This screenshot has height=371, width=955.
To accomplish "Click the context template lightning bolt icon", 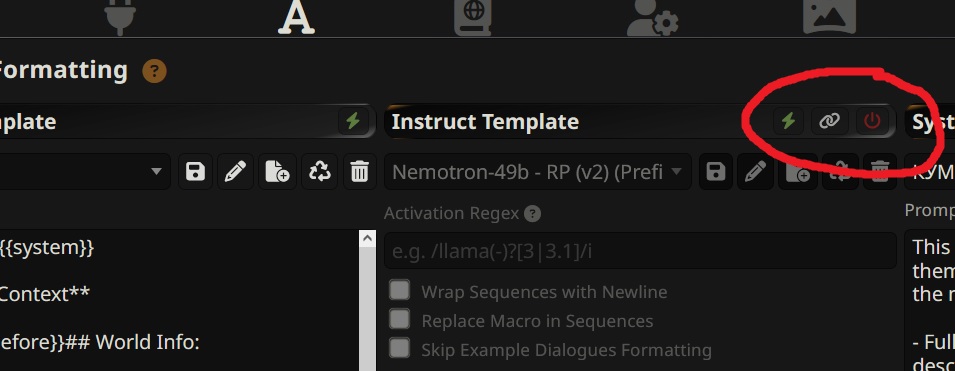I will pos(353,121).
